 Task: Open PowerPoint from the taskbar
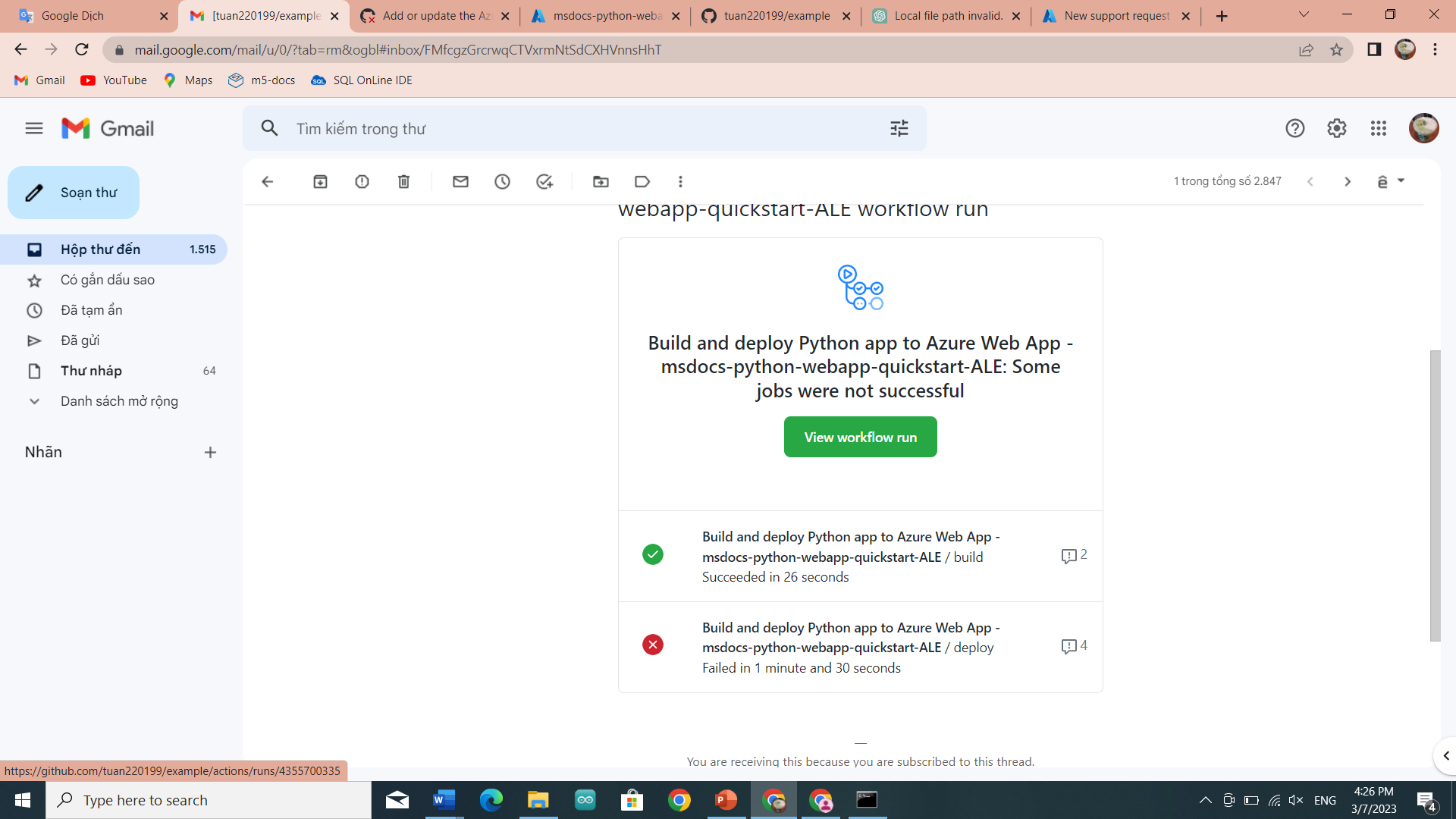726,800
